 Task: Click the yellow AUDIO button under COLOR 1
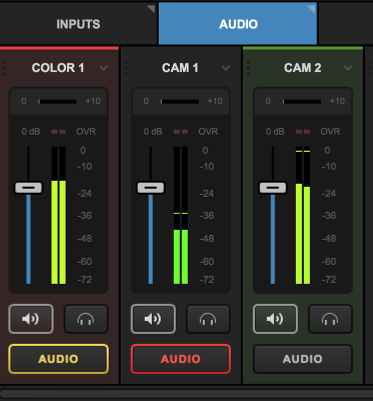tap(58, 359)
